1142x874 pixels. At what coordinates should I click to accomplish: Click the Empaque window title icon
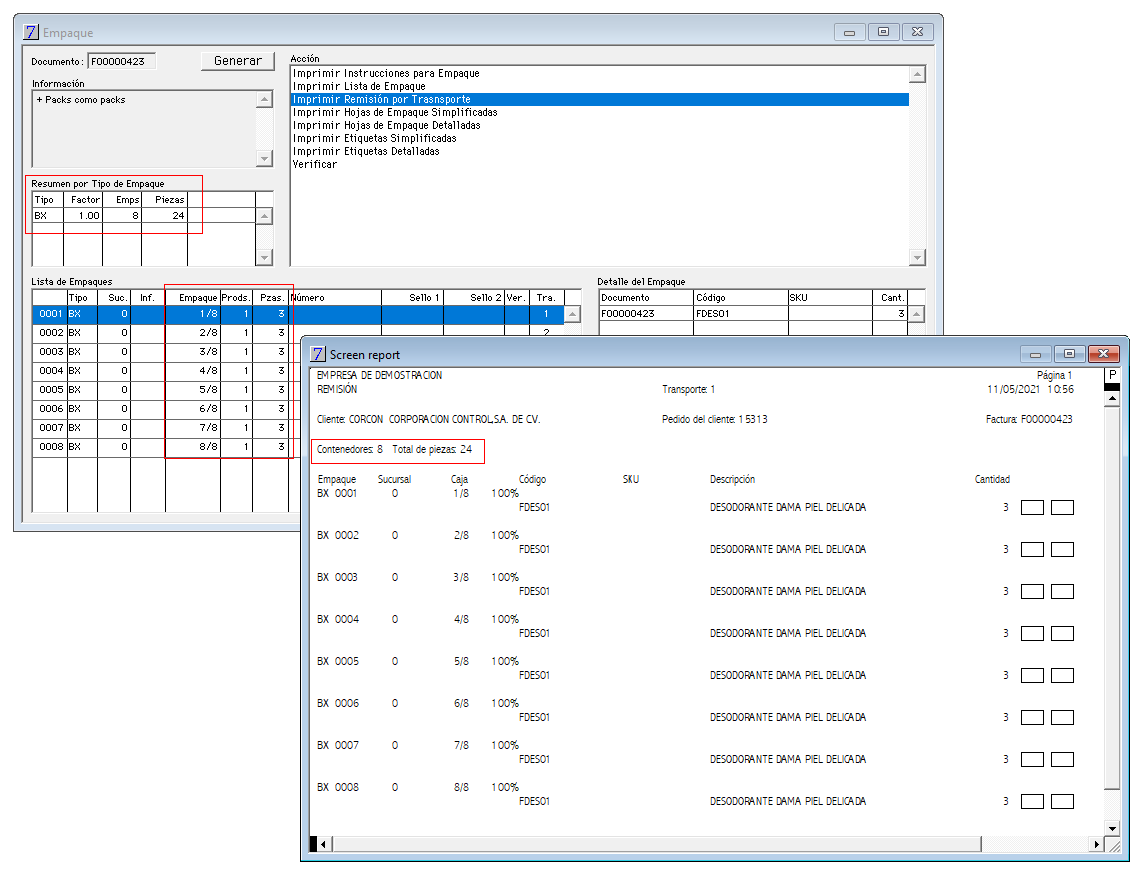pyautogui.click(x=31, y=32)
